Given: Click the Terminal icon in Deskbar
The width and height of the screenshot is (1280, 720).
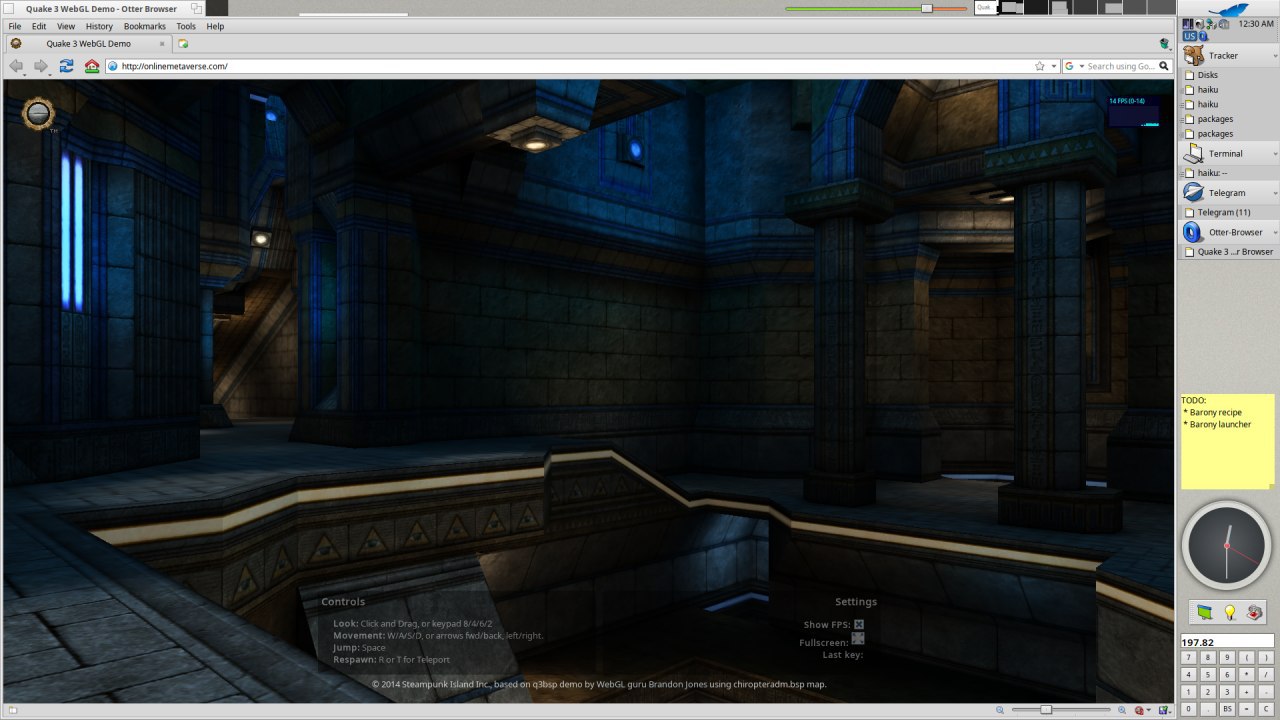Looking at the screenshot, I should 1193,154.
